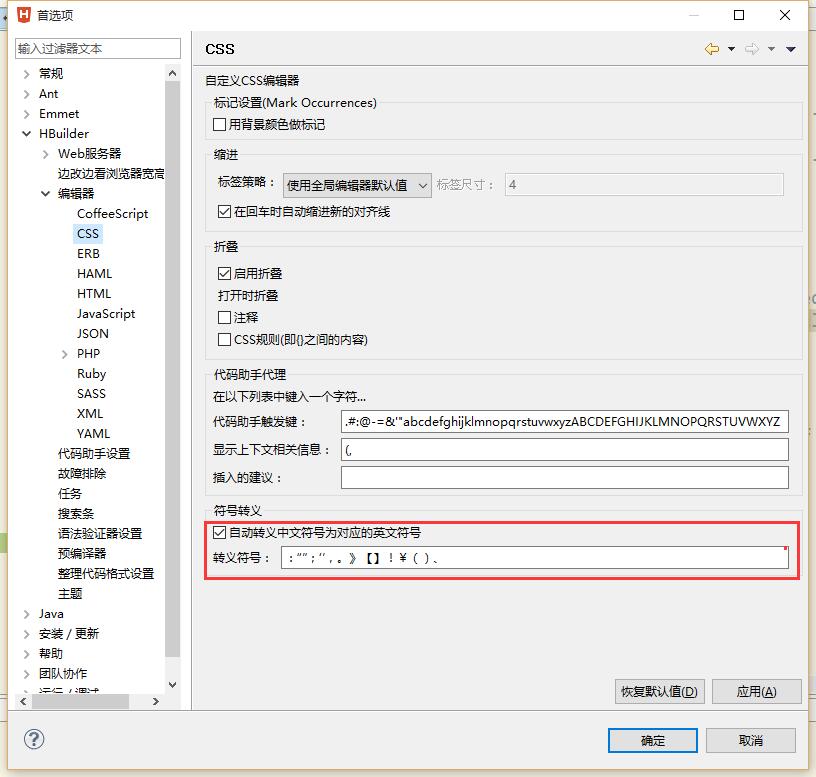816x777 pixels.
Task: Select CoffeeScript in the editor tree
Action: (112, 214)
